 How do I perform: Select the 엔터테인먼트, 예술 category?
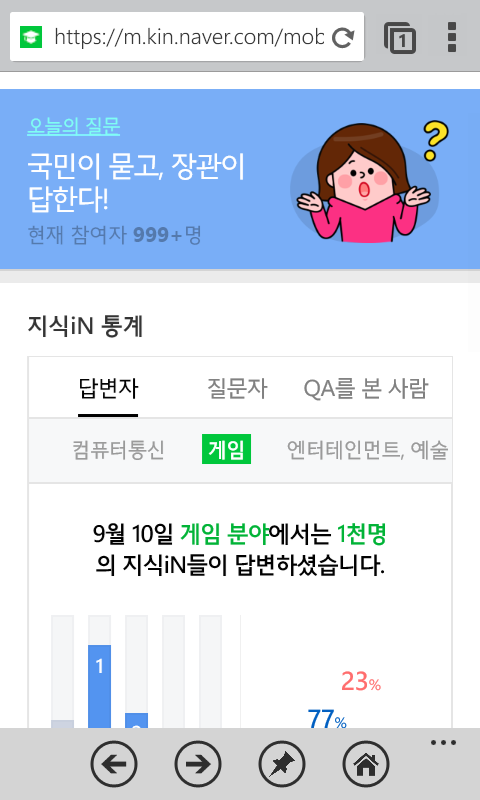coord(367,450)
